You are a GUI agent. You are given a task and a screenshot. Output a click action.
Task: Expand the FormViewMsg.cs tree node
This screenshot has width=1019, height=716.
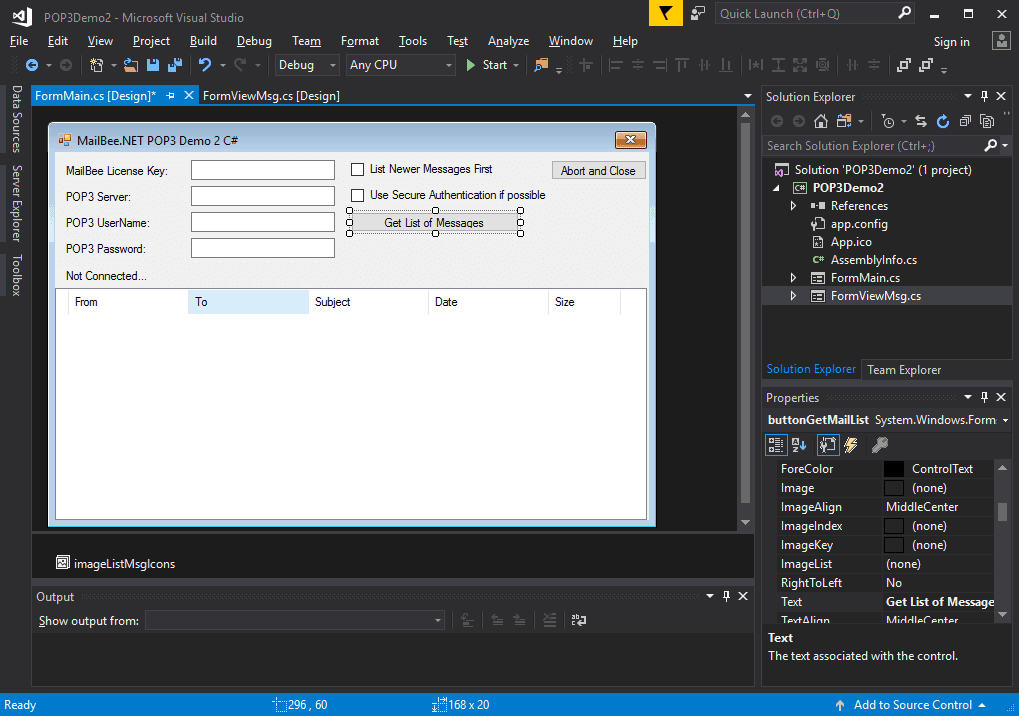(x=793, y=296)
